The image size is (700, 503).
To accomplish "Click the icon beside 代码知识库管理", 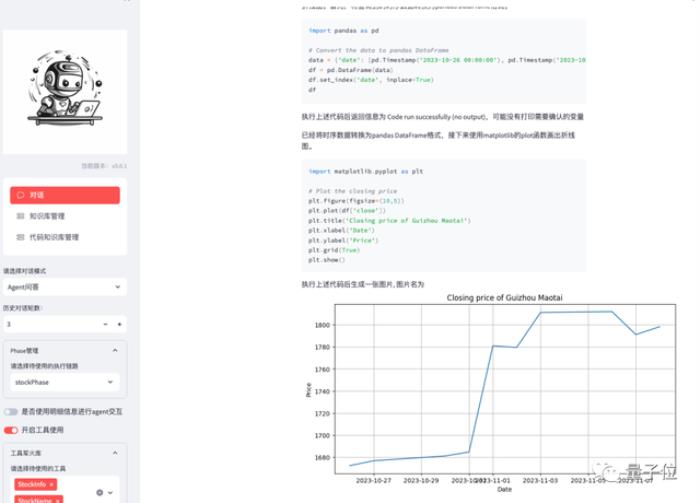I will click(x=20, y=237).
